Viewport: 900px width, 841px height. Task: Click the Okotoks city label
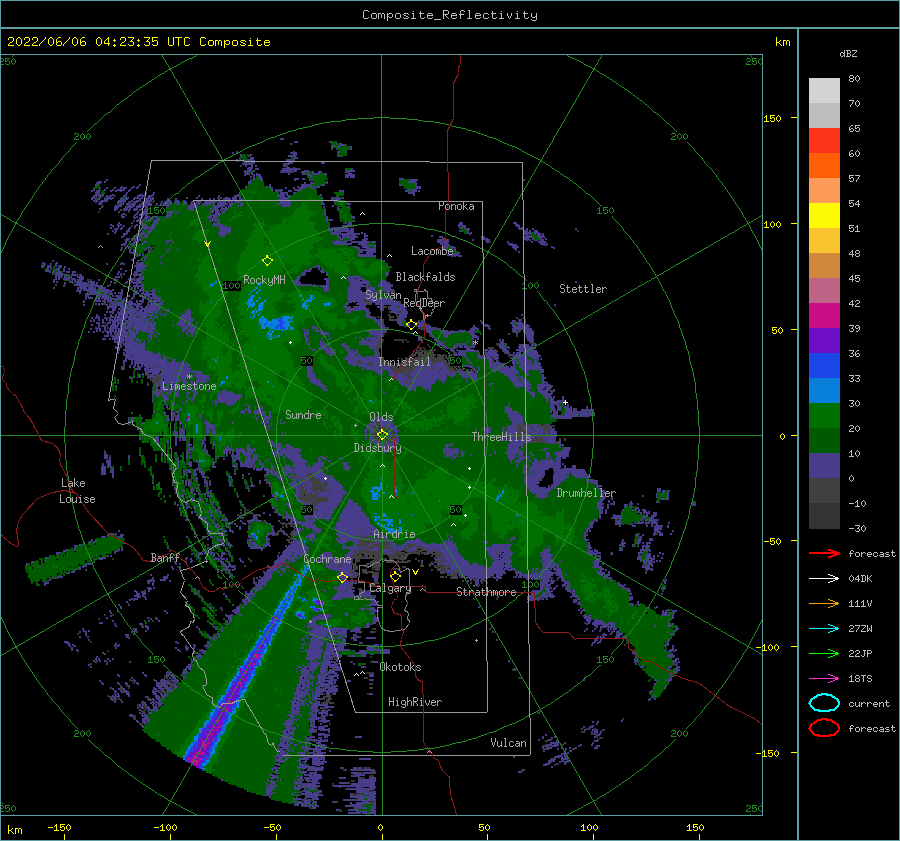pyautogui.click(x=400, y=667)
